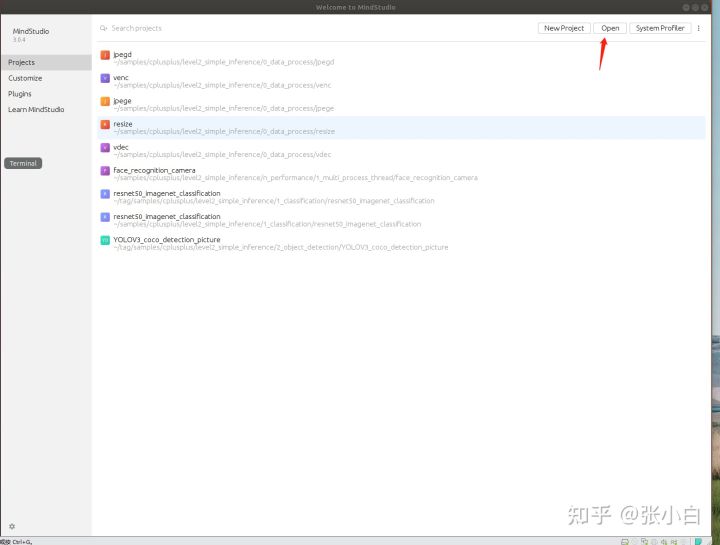The height and width of the screenshot is (545, 720).
Task: Click icon of resnet50 project under tag/samples
Action: click(105, 194)
